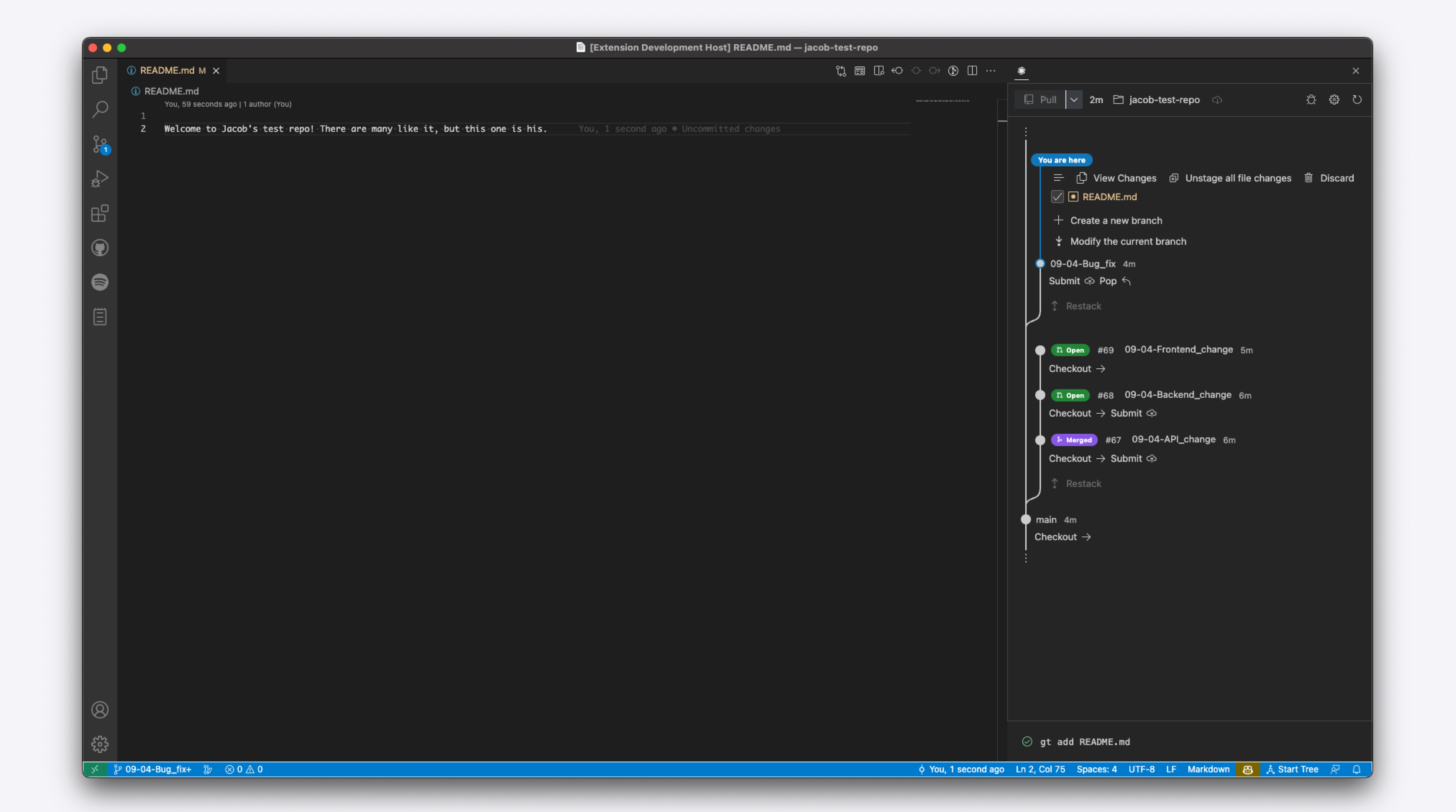Close the README.md editor tab
The image size is (1456, 812).
[x=216, y=71]
